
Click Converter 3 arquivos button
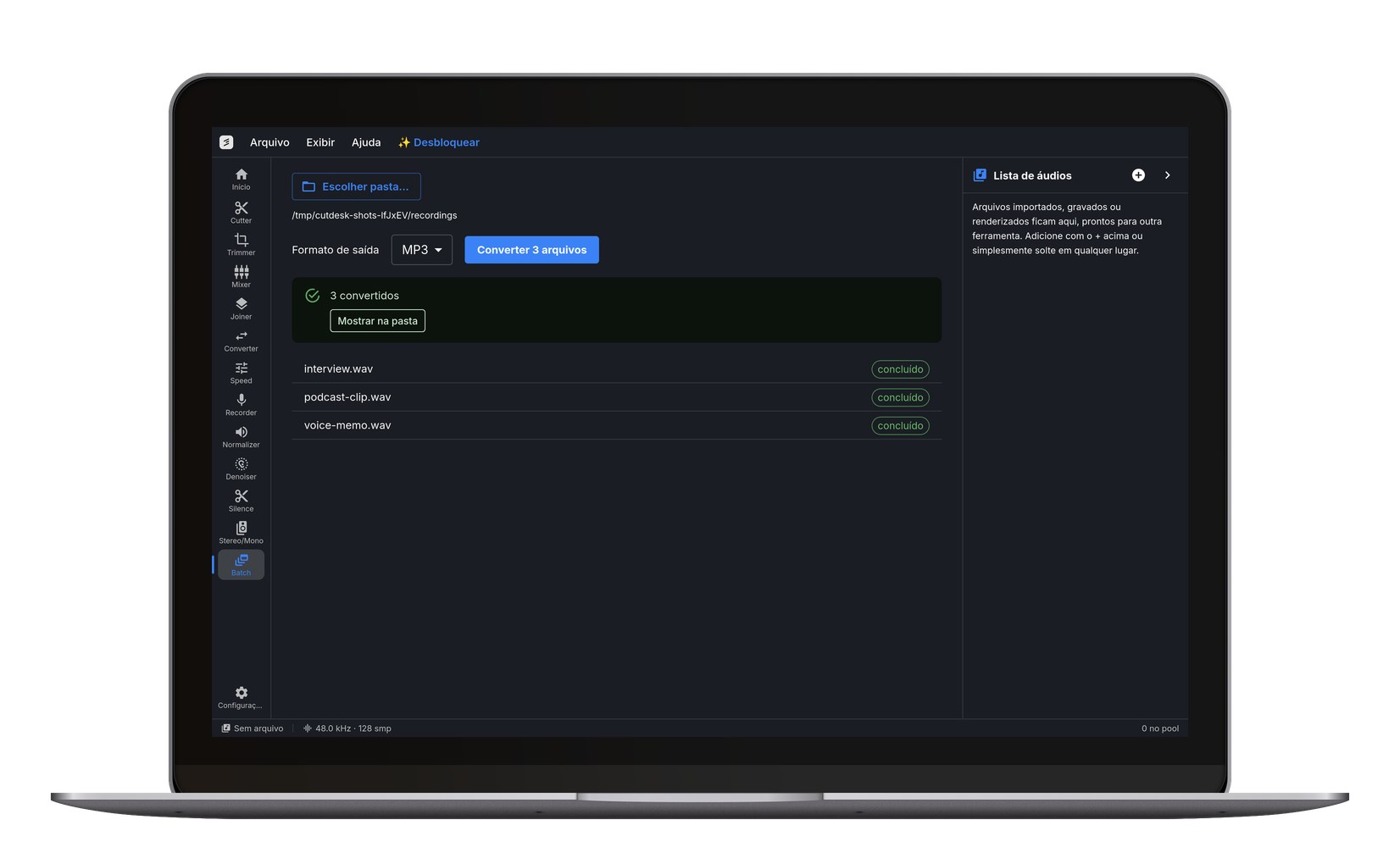pos(531,250)
